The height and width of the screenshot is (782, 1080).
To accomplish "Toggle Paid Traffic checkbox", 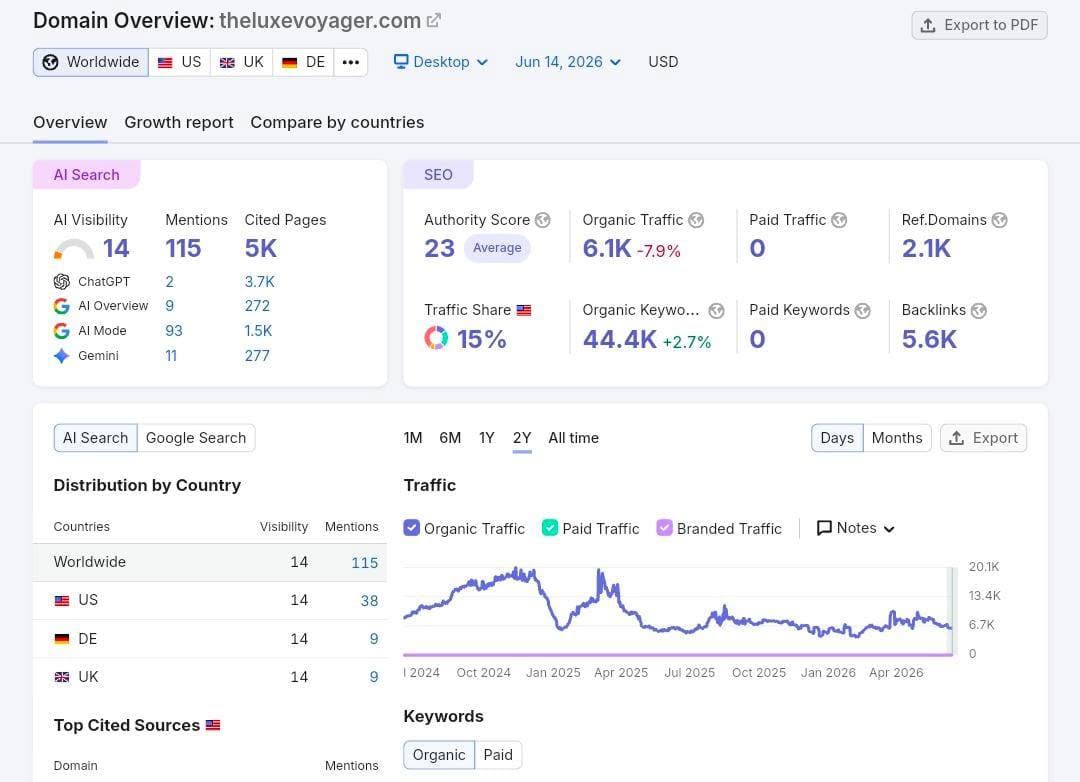I will click(550, 528).
